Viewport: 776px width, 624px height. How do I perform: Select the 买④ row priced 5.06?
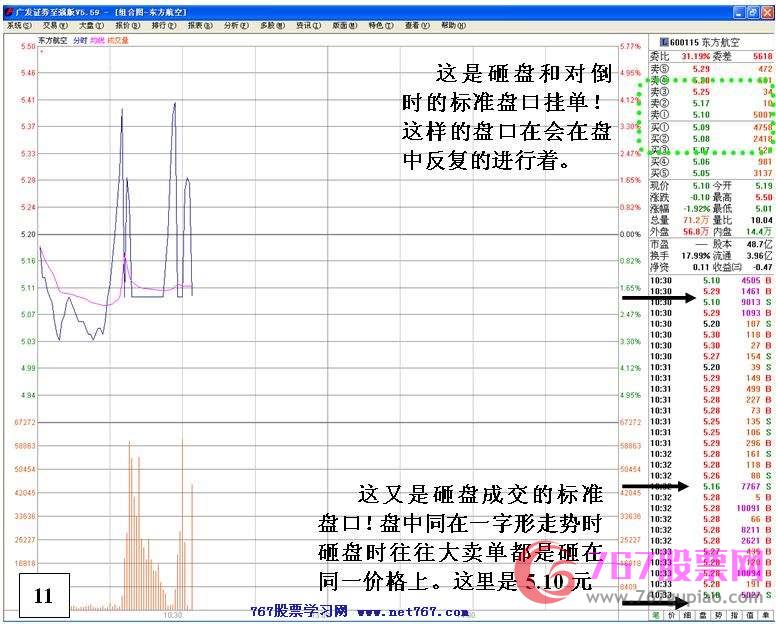pos(711,161)
